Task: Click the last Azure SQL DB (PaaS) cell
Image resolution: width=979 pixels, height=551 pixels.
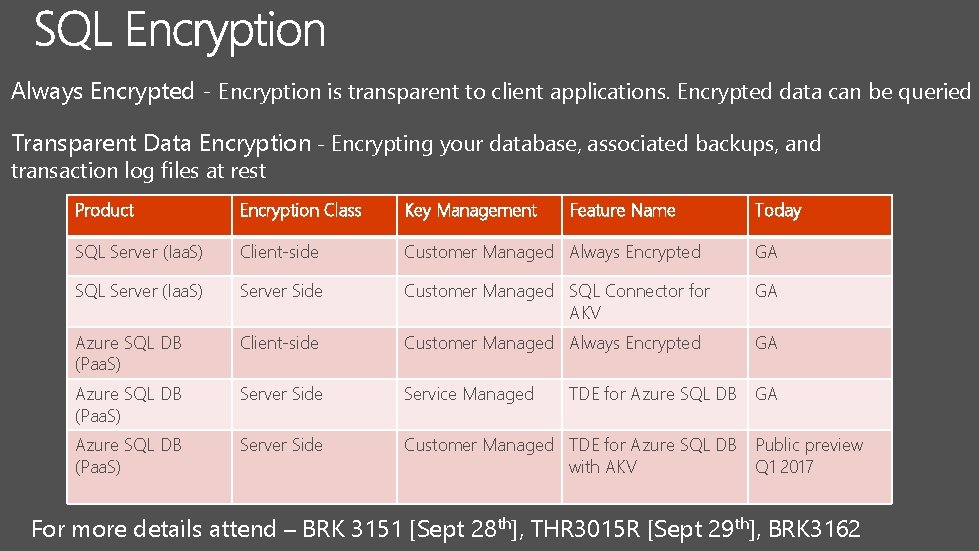Action: coord(149,467)
